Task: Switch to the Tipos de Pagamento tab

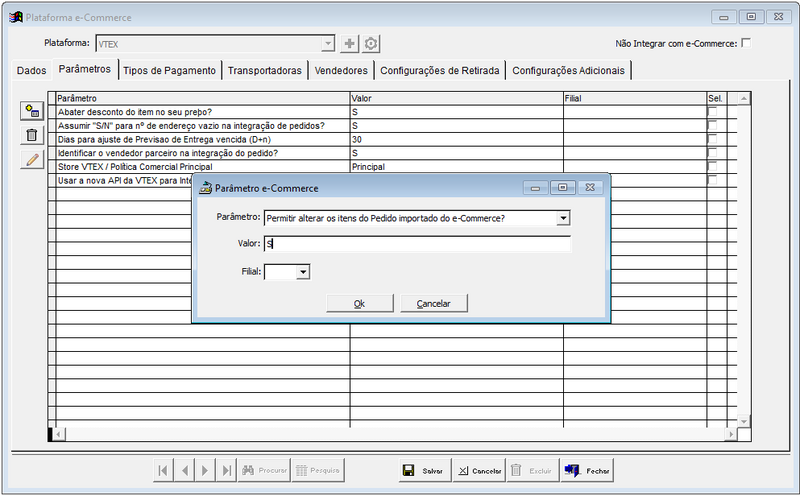Action: tap(169, 70)
